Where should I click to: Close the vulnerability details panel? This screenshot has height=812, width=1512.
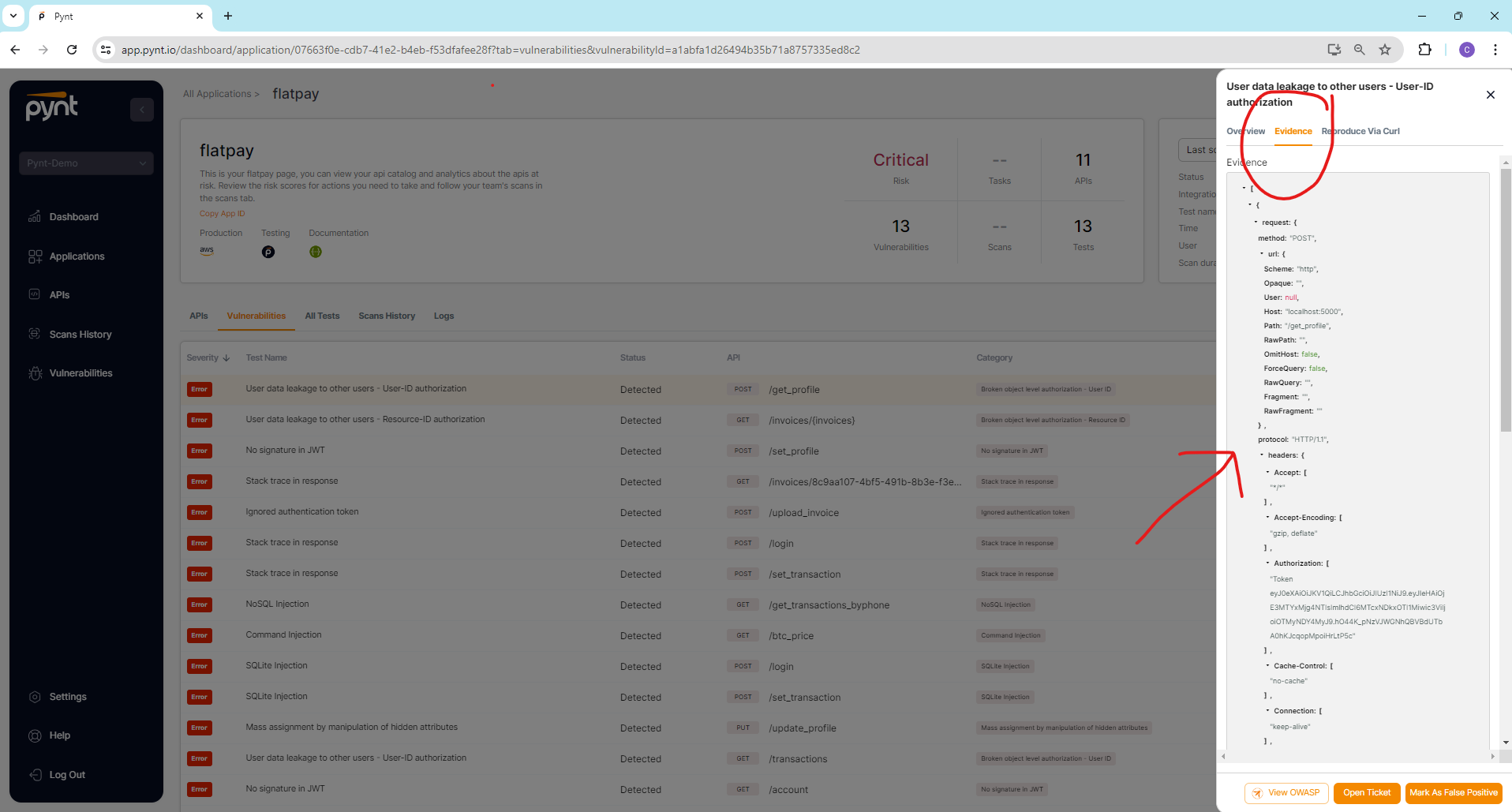pyautogui.click(x=1491, y=95)
